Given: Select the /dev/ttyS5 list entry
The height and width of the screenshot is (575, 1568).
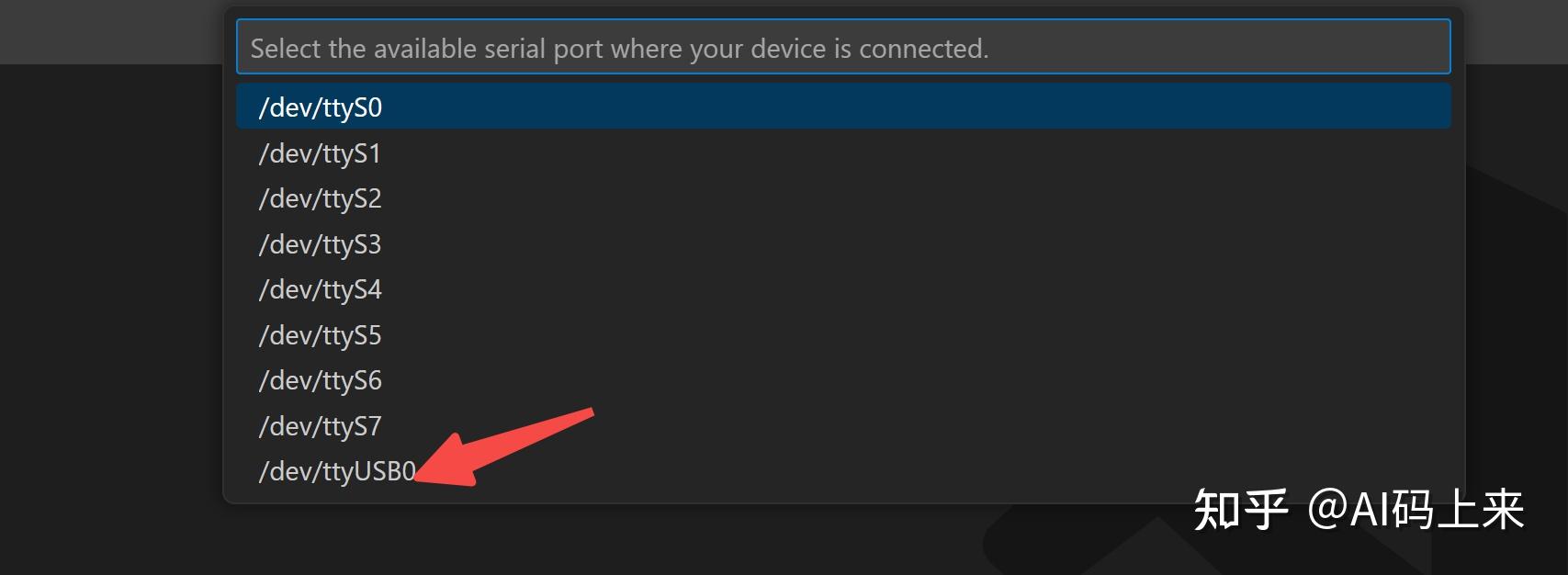Looking at the screenshot, I should click(321, 335).
